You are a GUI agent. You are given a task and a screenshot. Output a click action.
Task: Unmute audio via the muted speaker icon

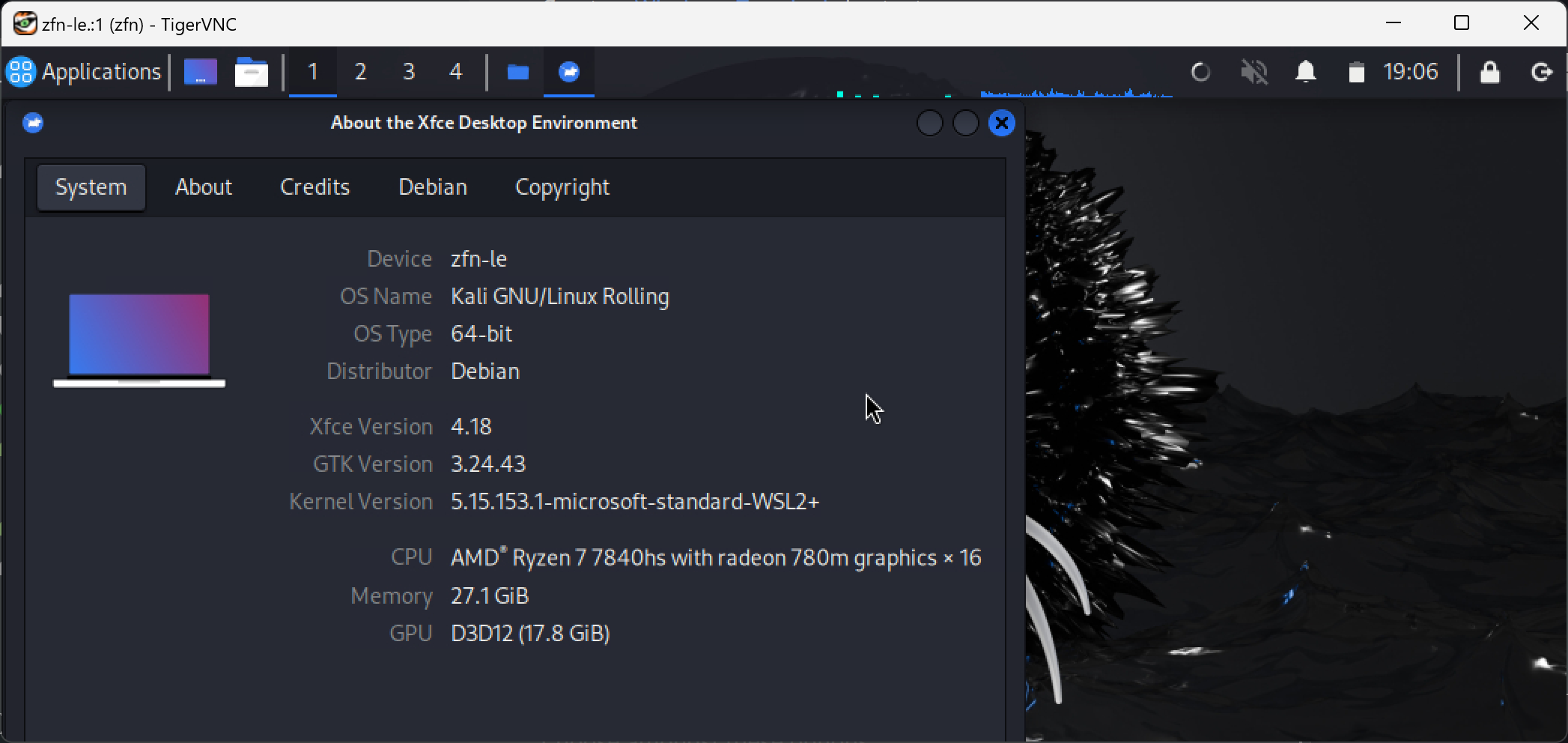pos(1254,72)
